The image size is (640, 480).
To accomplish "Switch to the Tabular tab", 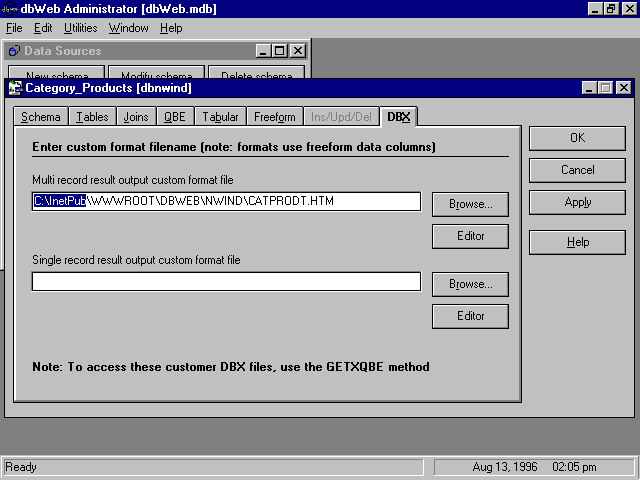I will [220, 117].
